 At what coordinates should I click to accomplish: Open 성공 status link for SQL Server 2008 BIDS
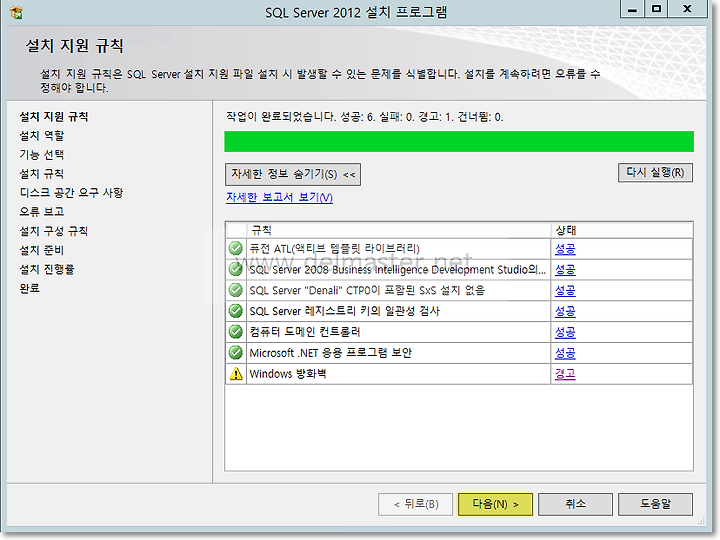[565, 270]
